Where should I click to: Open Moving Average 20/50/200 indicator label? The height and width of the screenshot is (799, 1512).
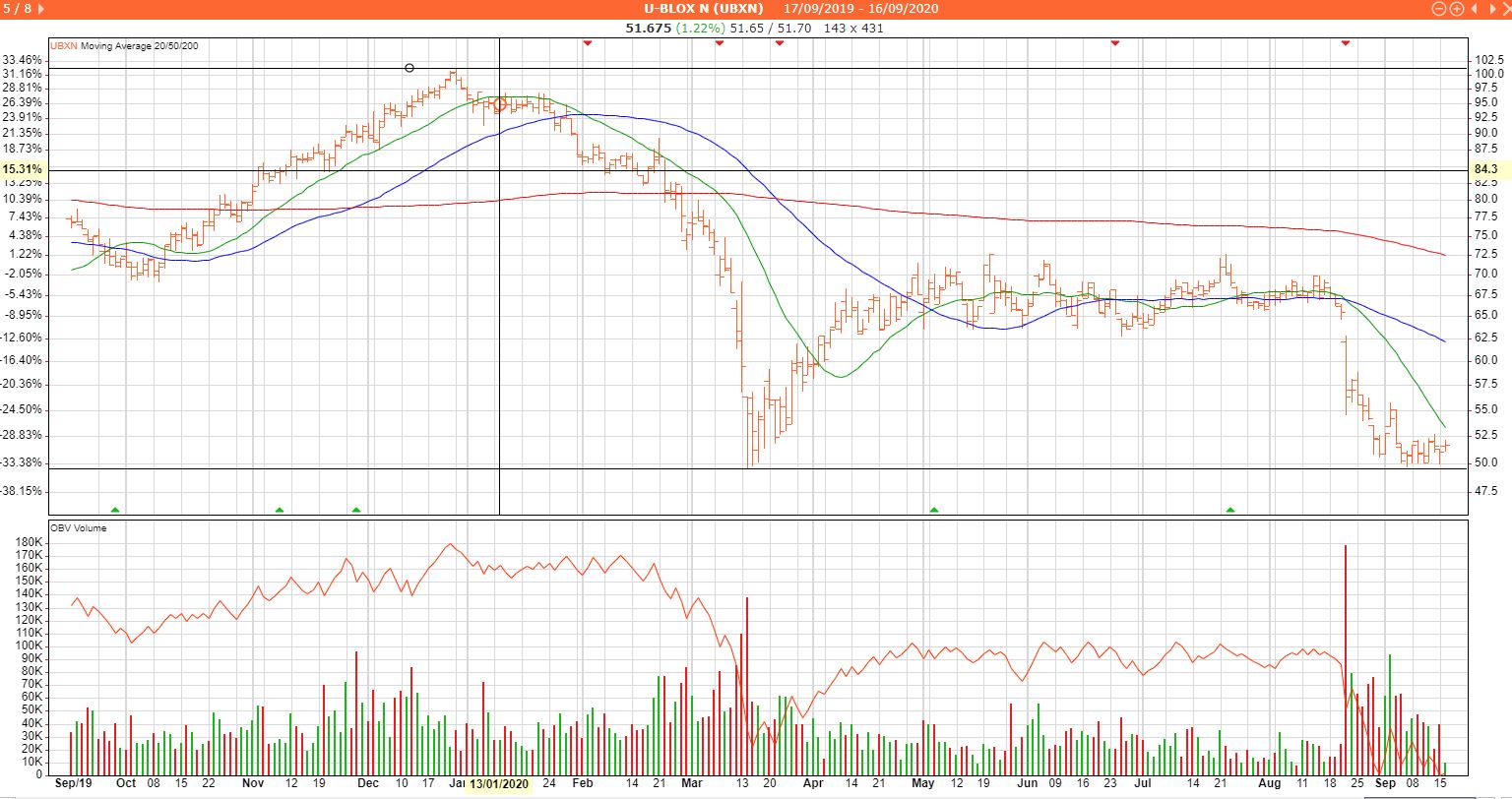pyautogui.click(x=140, y=45)
